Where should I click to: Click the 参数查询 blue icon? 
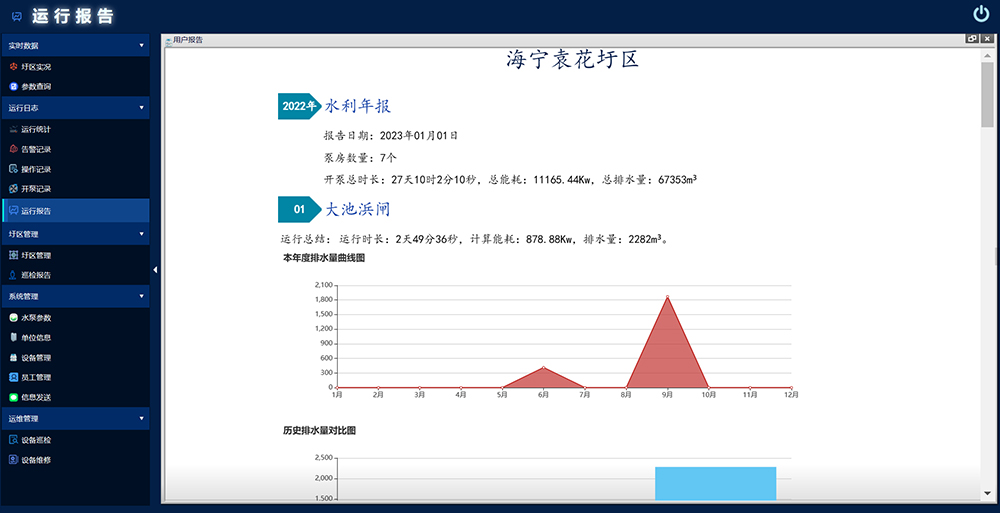pos(13,87)
